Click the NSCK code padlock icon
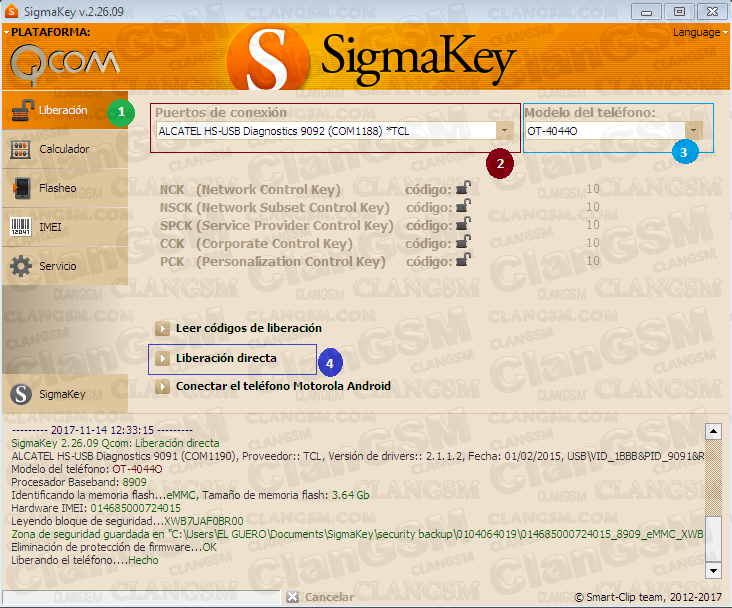The width and height of the screenshot is (732, 608). tap(463, 205)
